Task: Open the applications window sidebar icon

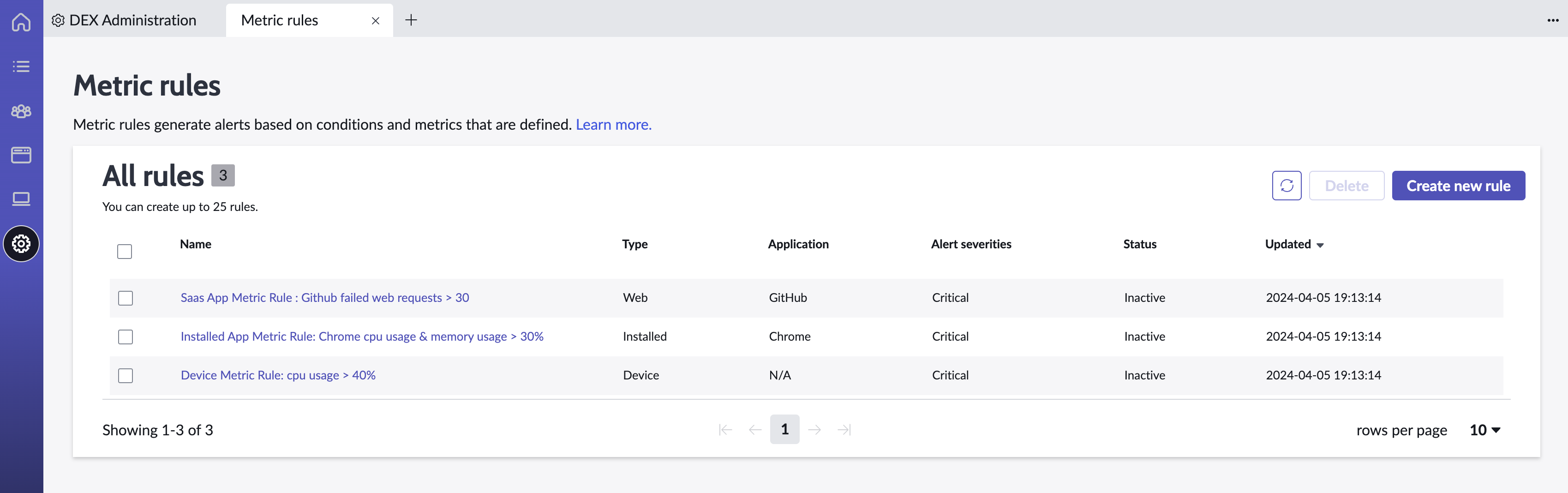Action: (x=21, y=155)
